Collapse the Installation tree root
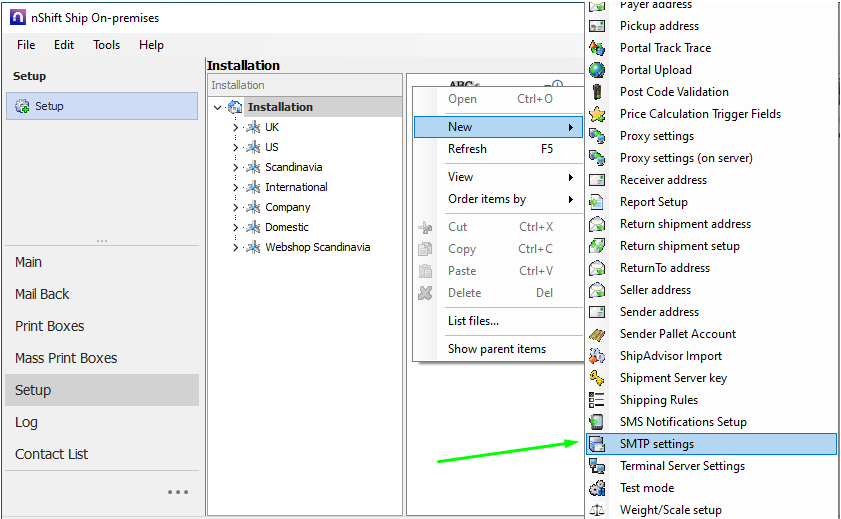Viewport: 841px width, 519px height. coord(217,107)
